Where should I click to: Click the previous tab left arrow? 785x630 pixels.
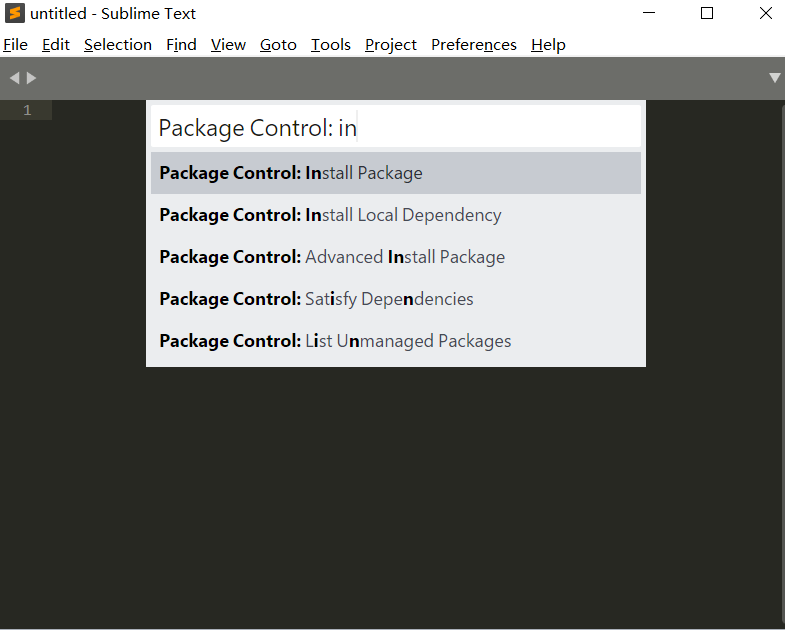pyautogui.click(x=14, y=78)
